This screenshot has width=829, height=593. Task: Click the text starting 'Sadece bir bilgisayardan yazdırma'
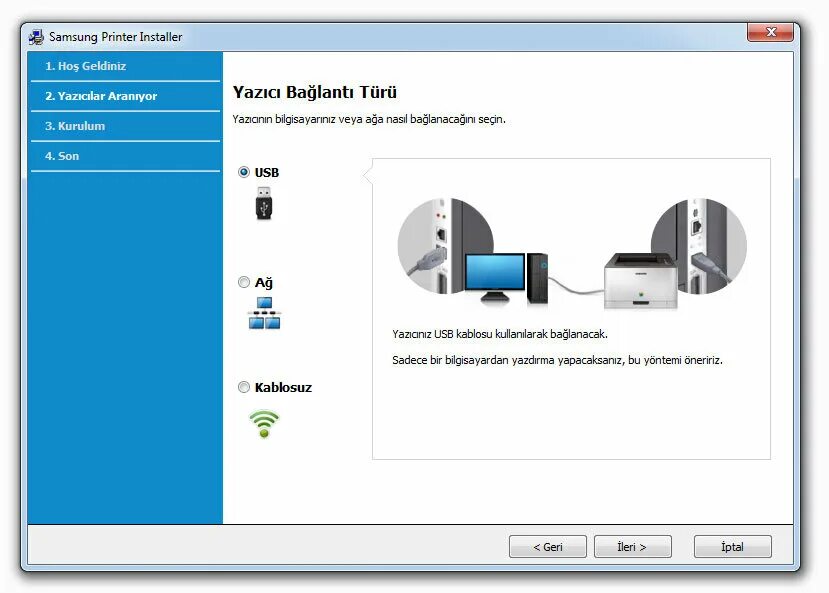(557, 360)
